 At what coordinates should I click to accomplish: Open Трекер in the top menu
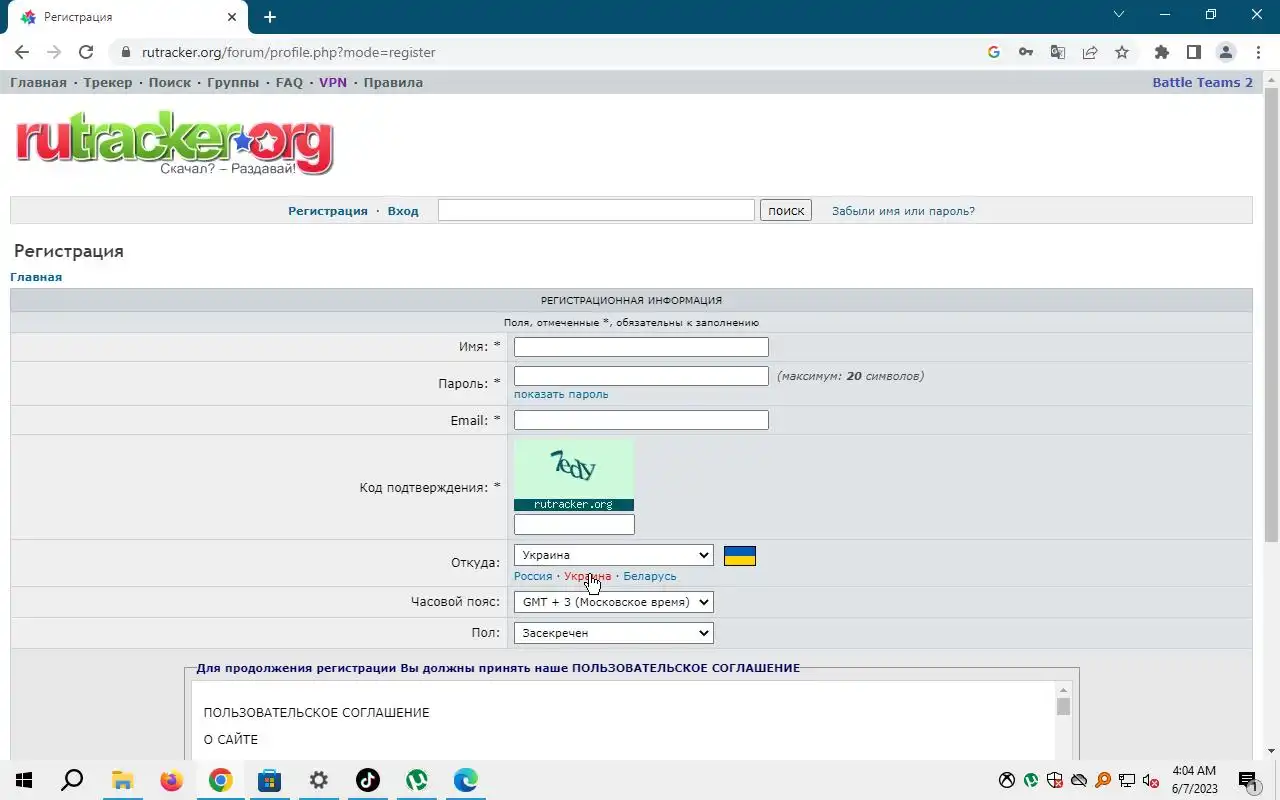(108, 82)
